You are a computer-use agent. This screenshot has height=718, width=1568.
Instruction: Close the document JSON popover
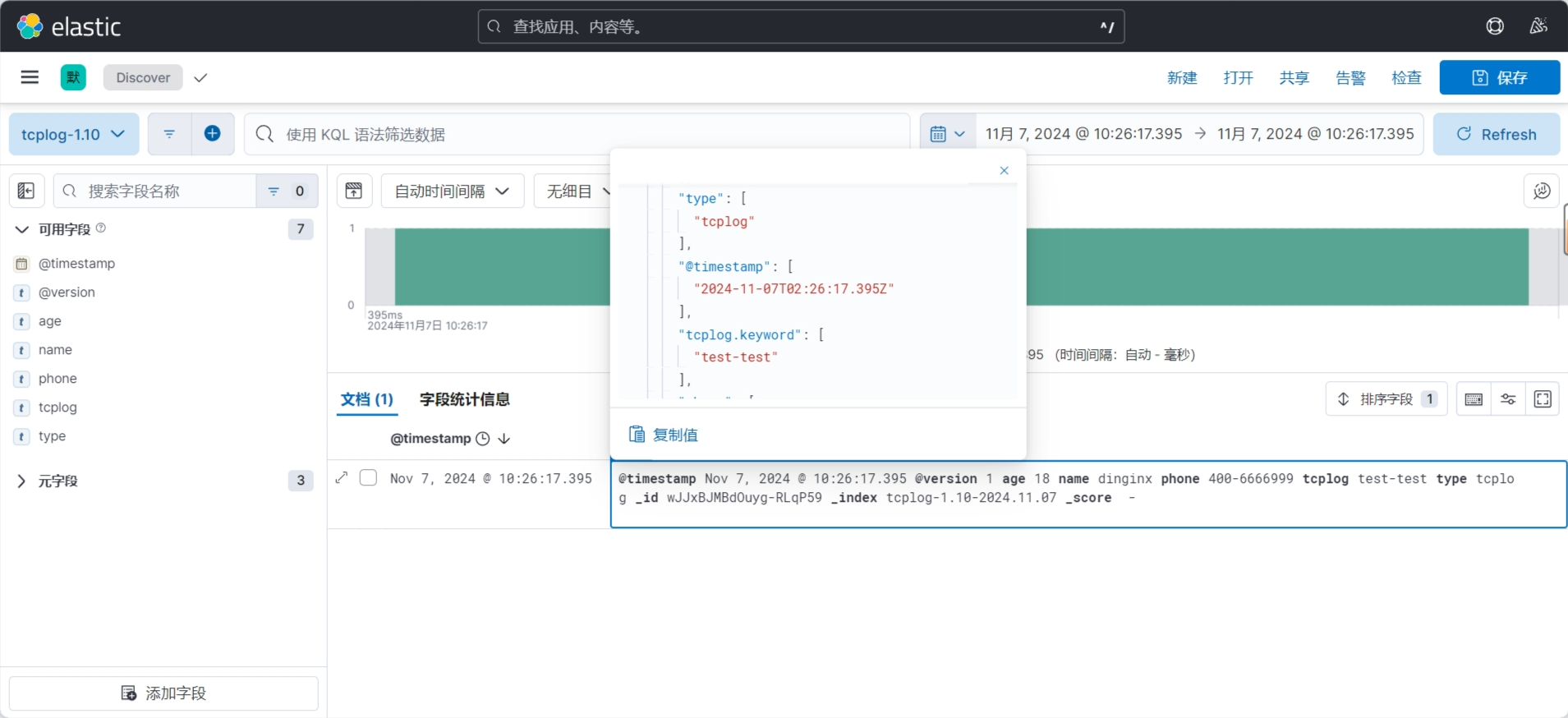pyautogui.click(x=1004, y=170)
